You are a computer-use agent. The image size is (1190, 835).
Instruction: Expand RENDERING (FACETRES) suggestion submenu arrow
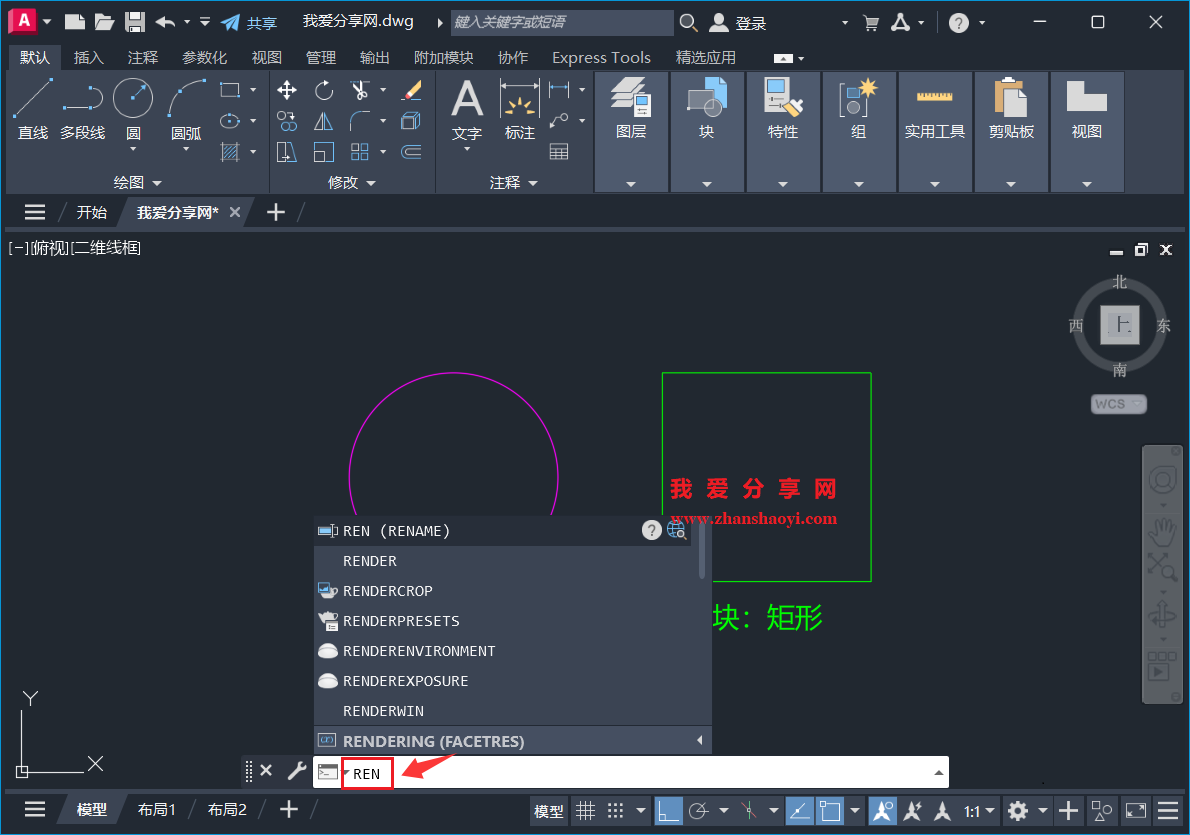pyautogui.click(x=699, y=740)
